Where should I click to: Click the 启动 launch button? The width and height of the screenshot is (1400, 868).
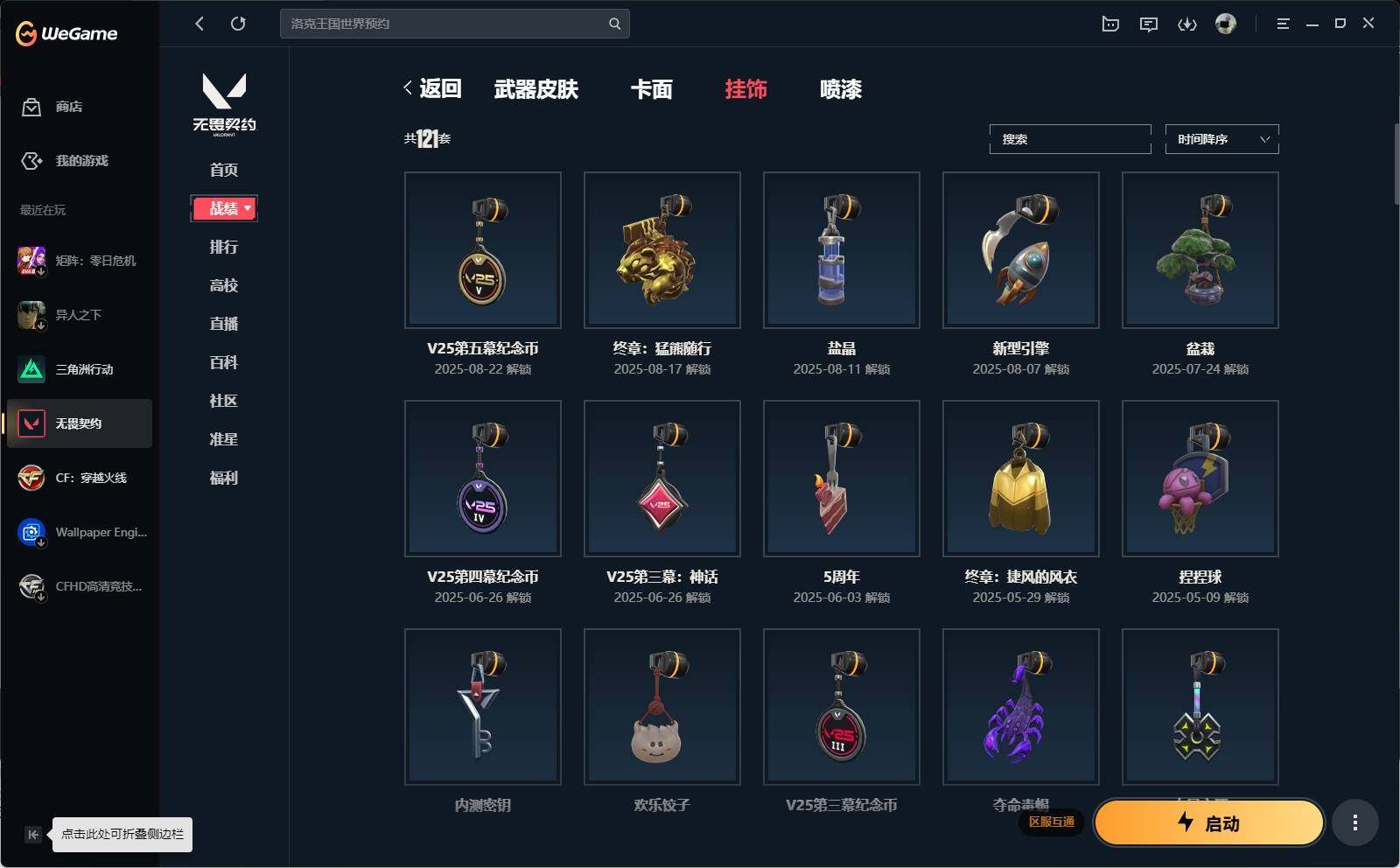(1208, 822)
